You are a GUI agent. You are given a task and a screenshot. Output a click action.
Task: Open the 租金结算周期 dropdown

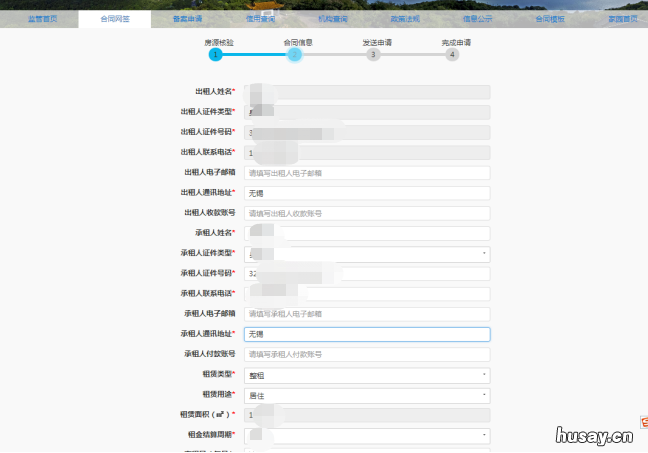(x=367, y=436)
